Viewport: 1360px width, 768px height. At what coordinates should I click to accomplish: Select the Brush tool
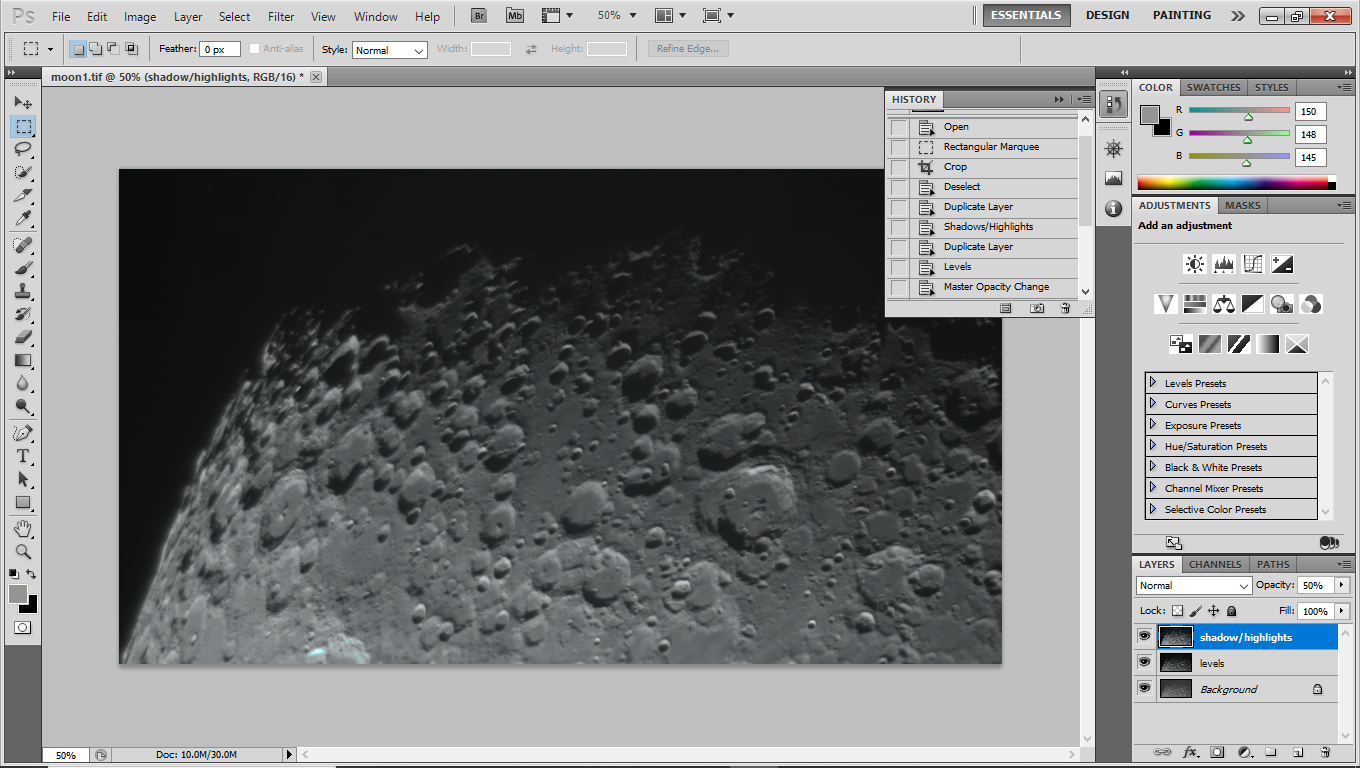23,268
